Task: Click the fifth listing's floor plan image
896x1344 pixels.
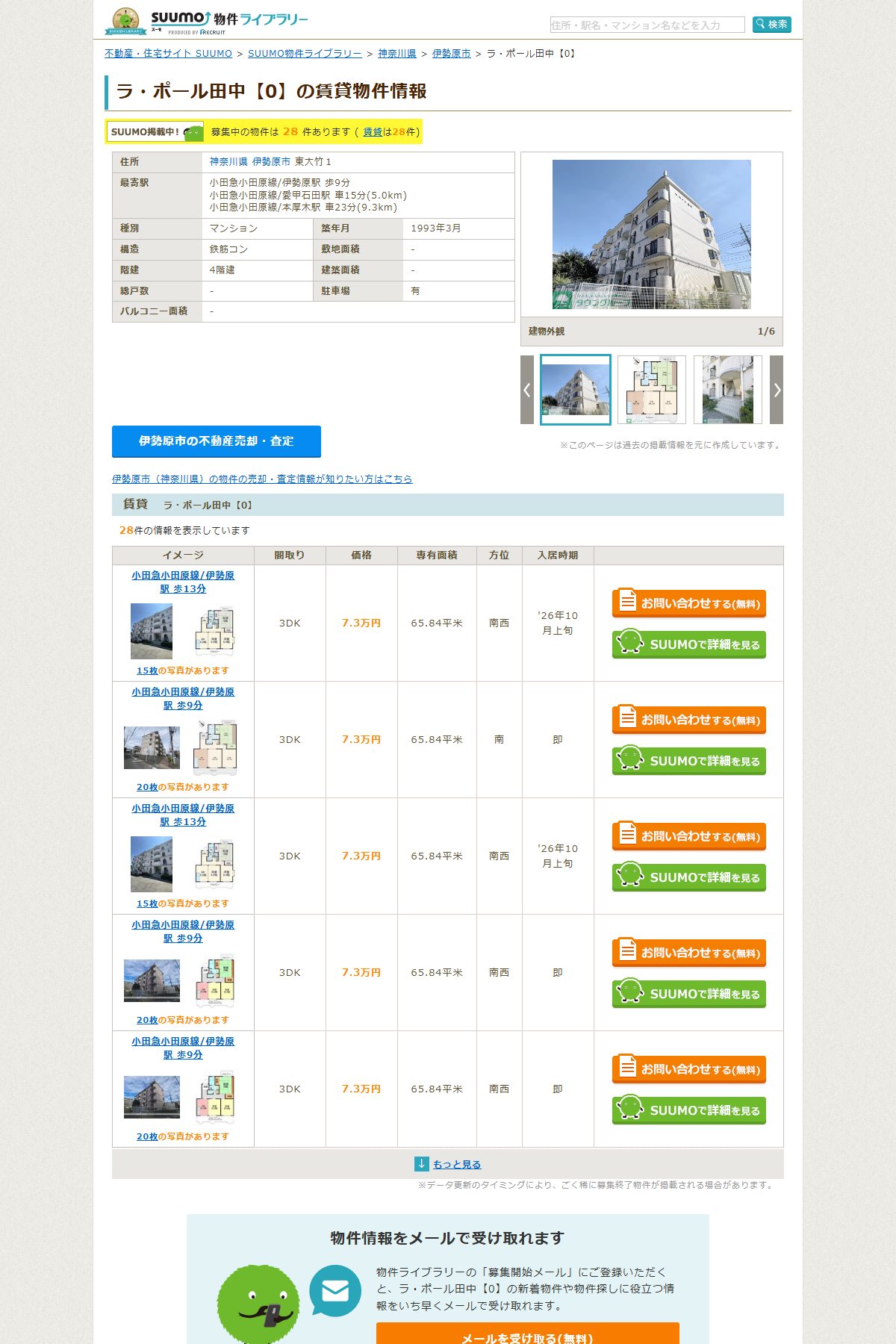Action: click(215, 1098)
